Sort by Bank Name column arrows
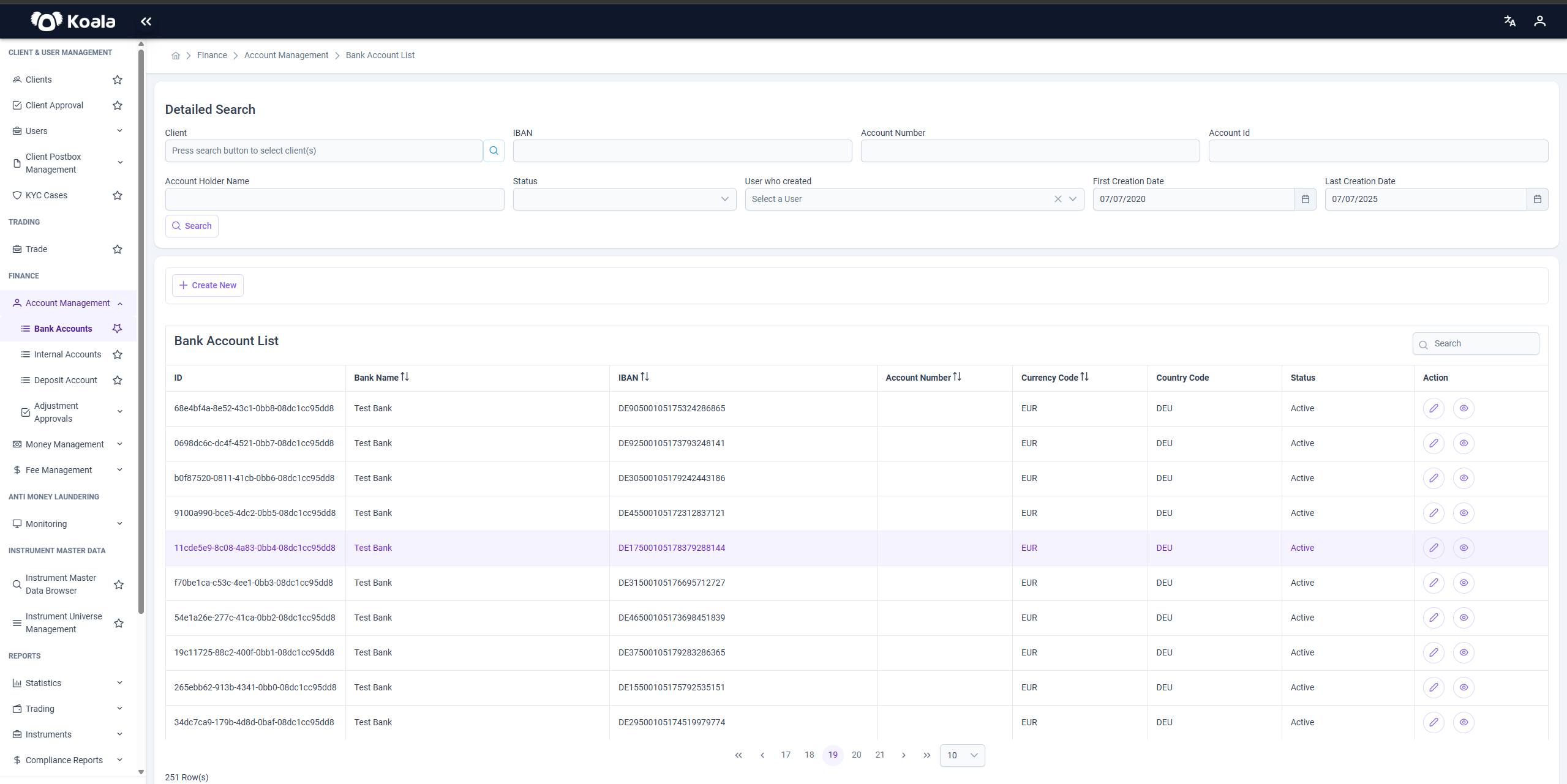This screenshot has width=1567, height=784. point(405,377)
